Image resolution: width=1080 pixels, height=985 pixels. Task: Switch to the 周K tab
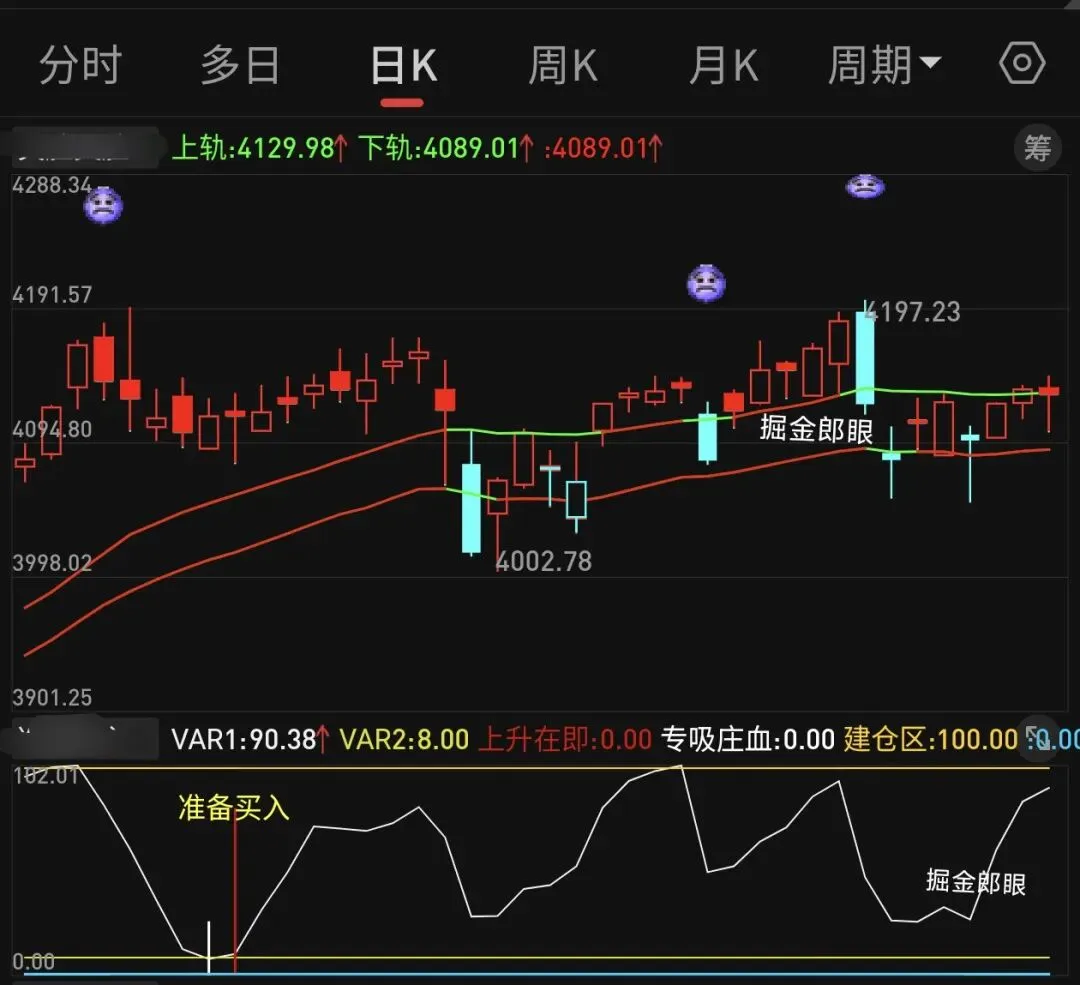point(563,66)
